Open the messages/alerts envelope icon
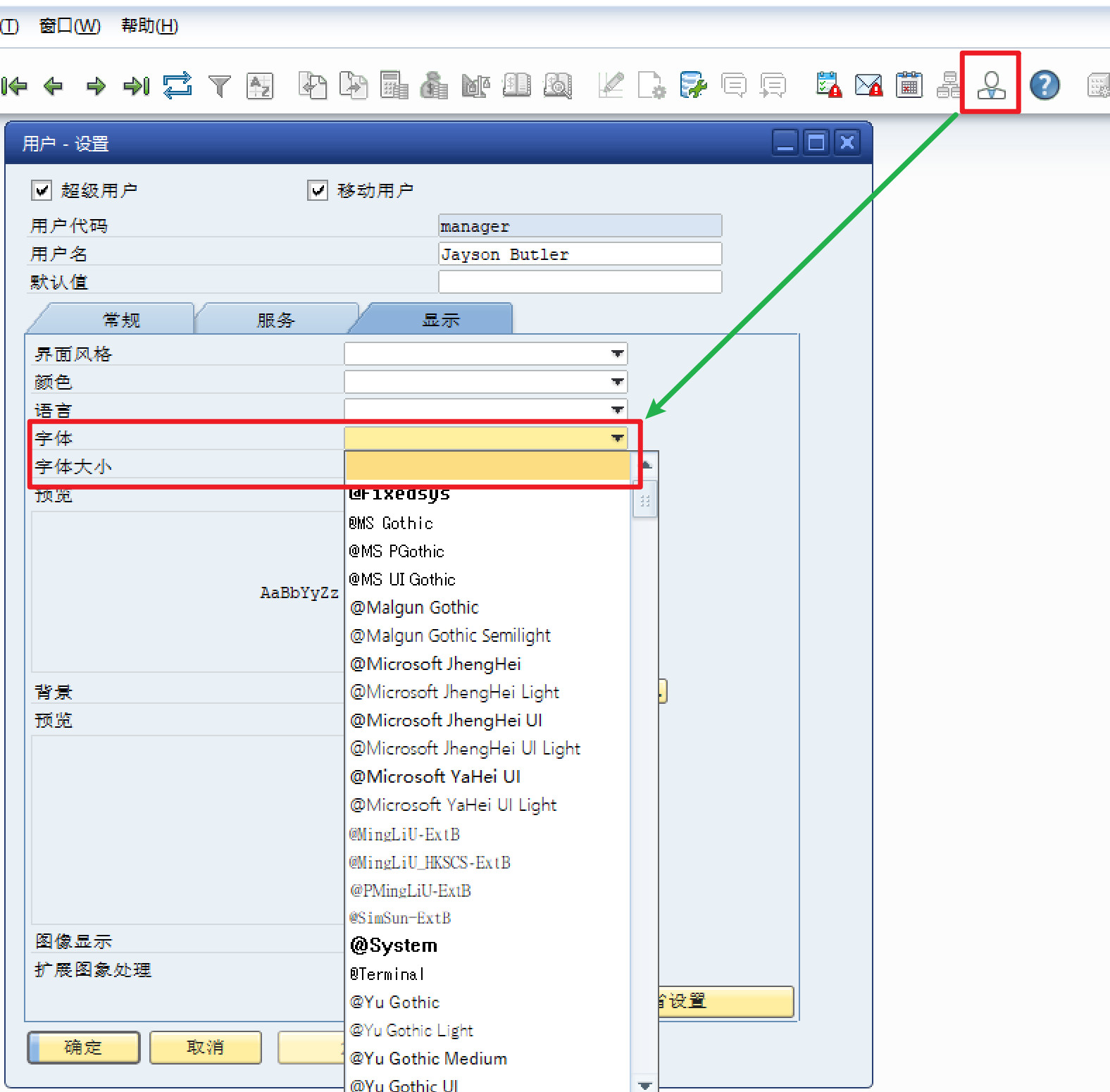The width and height of the screenshot is (1110, 1092). (868, 85)
